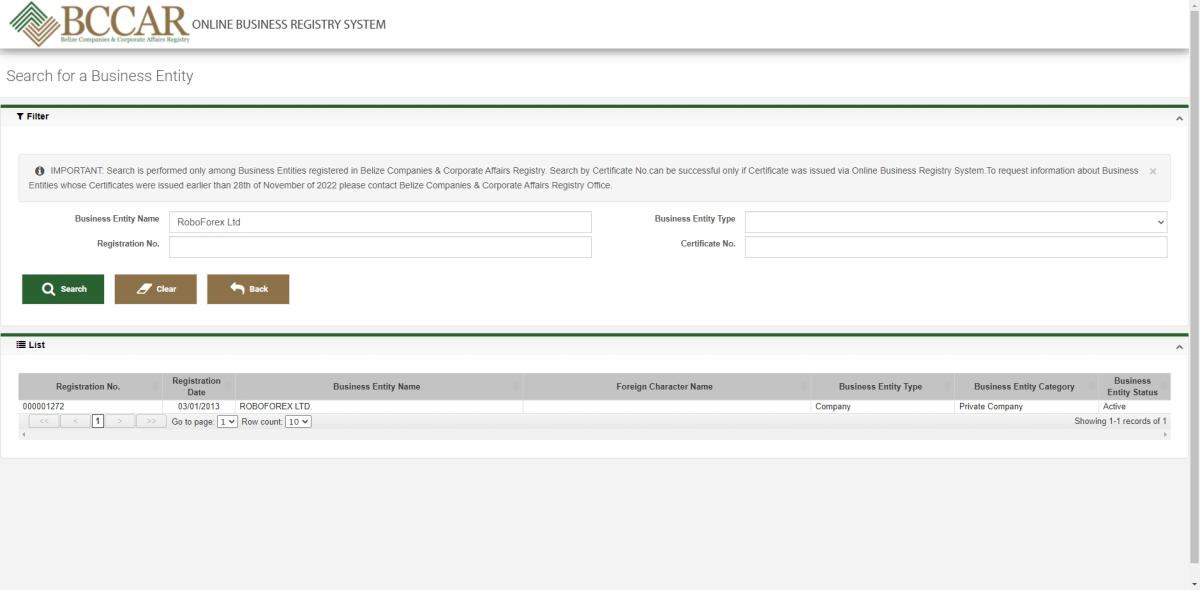Collapse the List panel using its chevron

click(1179, 346)
